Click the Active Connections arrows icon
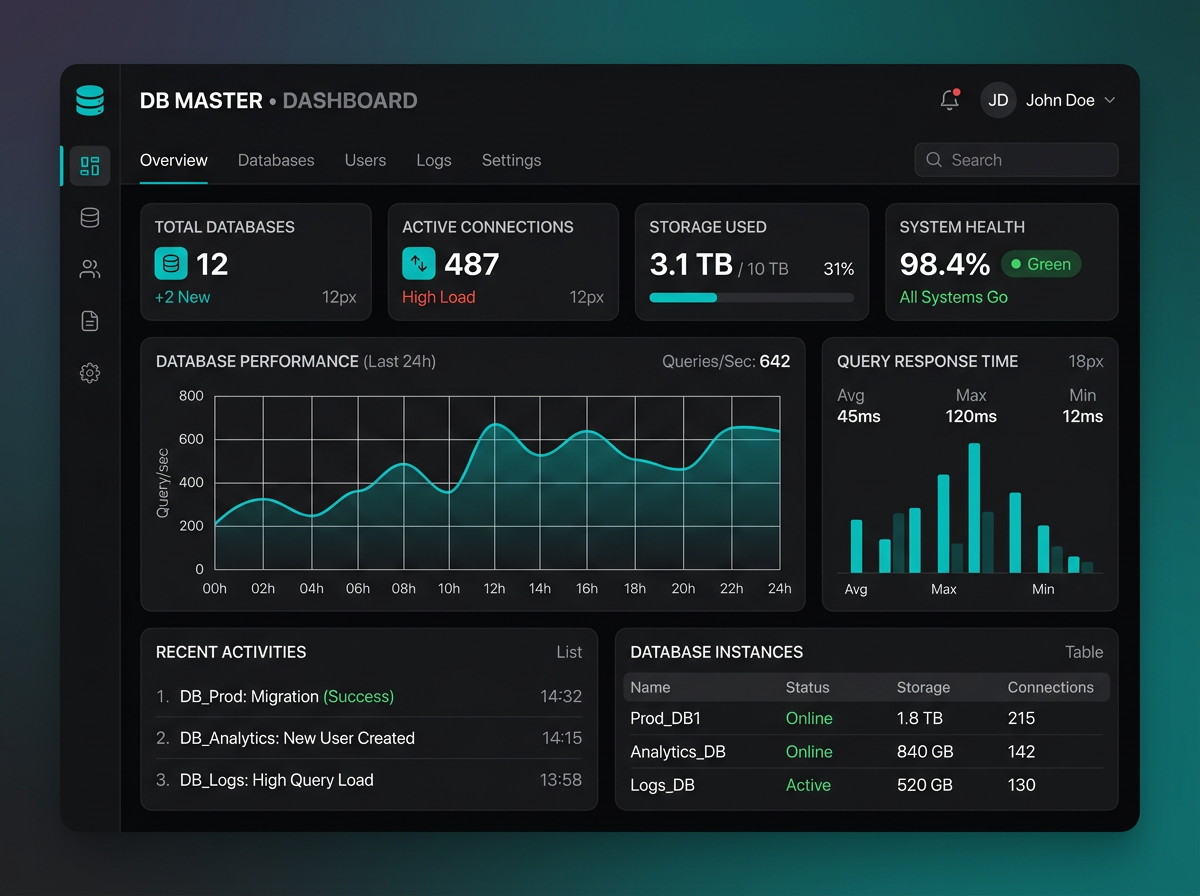This screenshot has height=896, width=1200. click(419, 264)
